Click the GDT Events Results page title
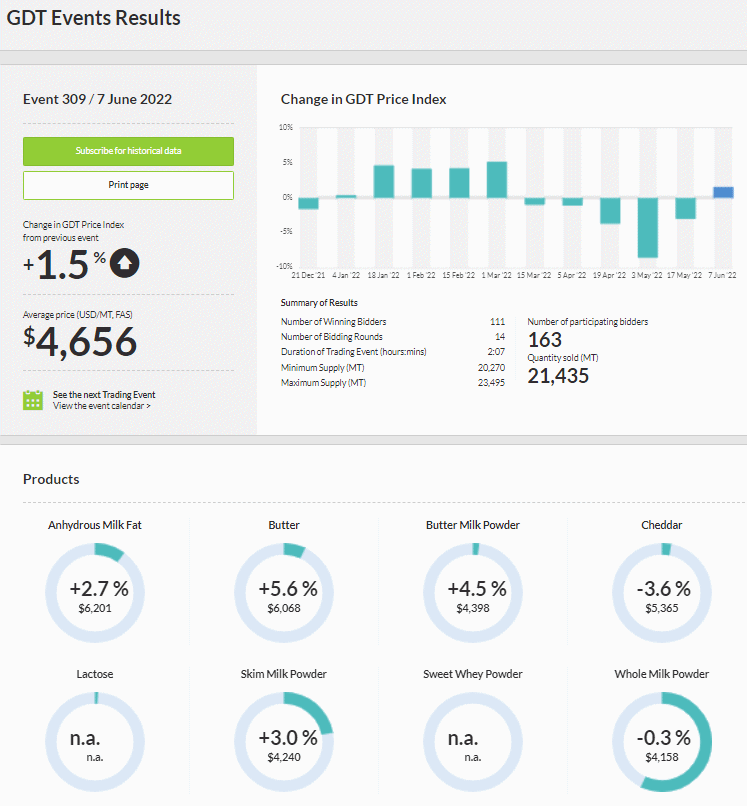Viewport: 747px width, 806px height. [x=94, y=18]
